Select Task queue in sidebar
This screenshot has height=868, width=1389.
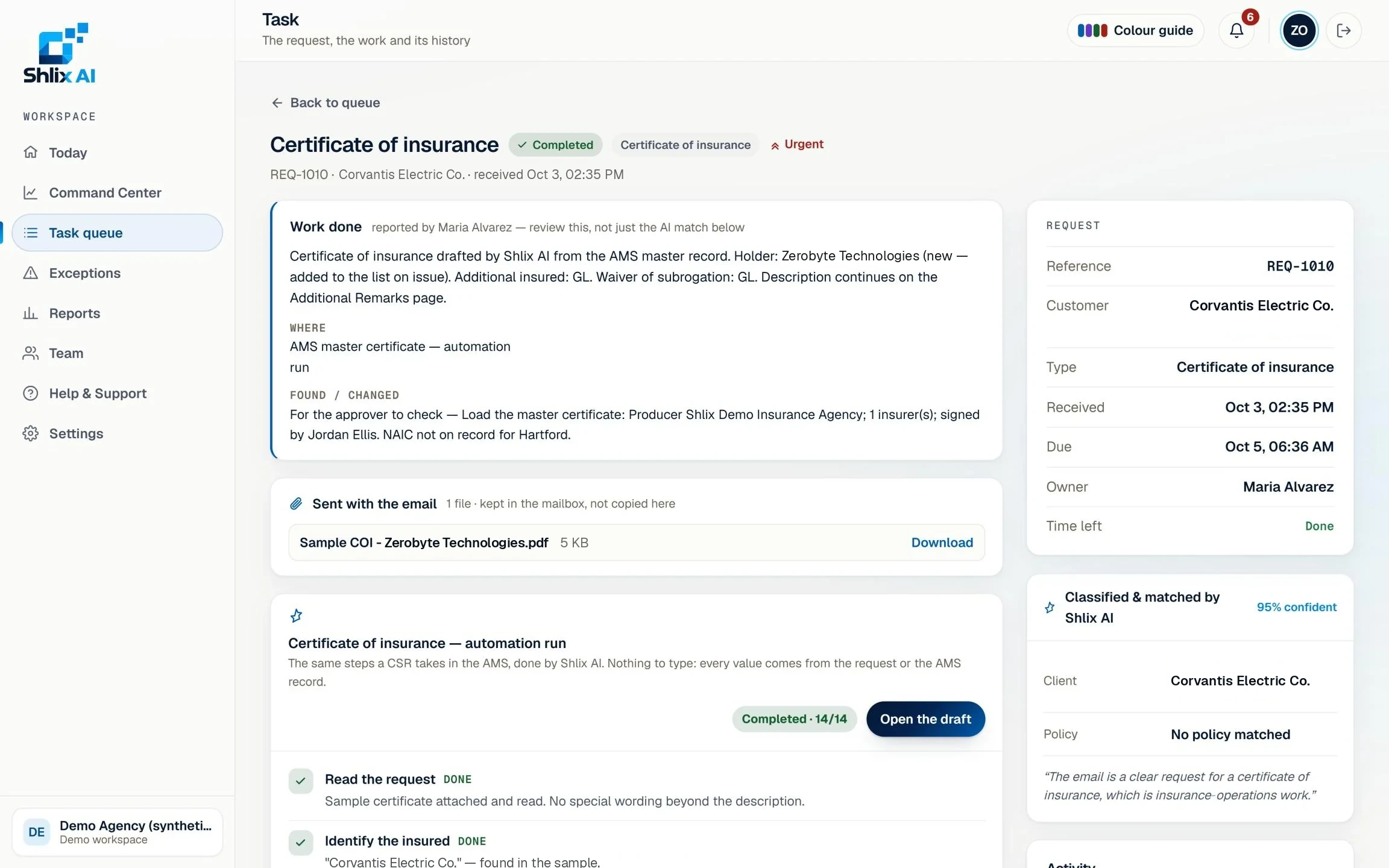117,233
